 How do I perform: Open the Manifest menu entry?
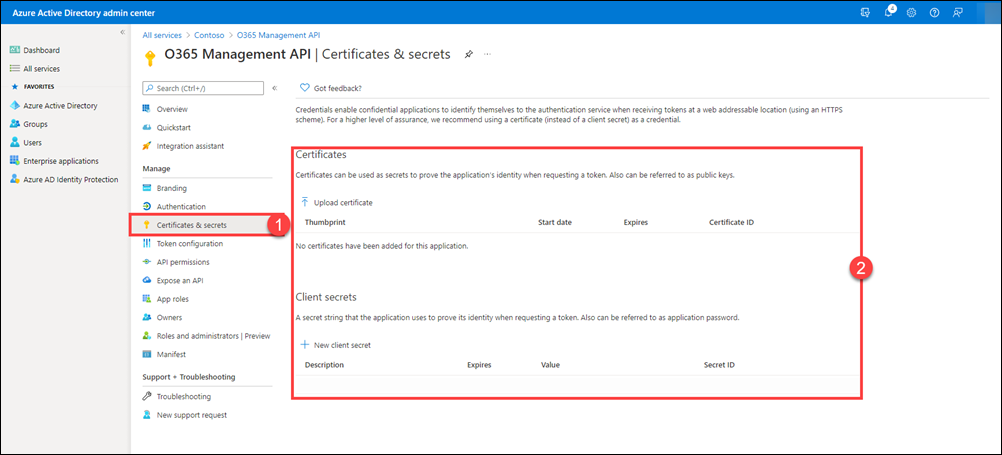pyautogui.click(x=171, y=354)
